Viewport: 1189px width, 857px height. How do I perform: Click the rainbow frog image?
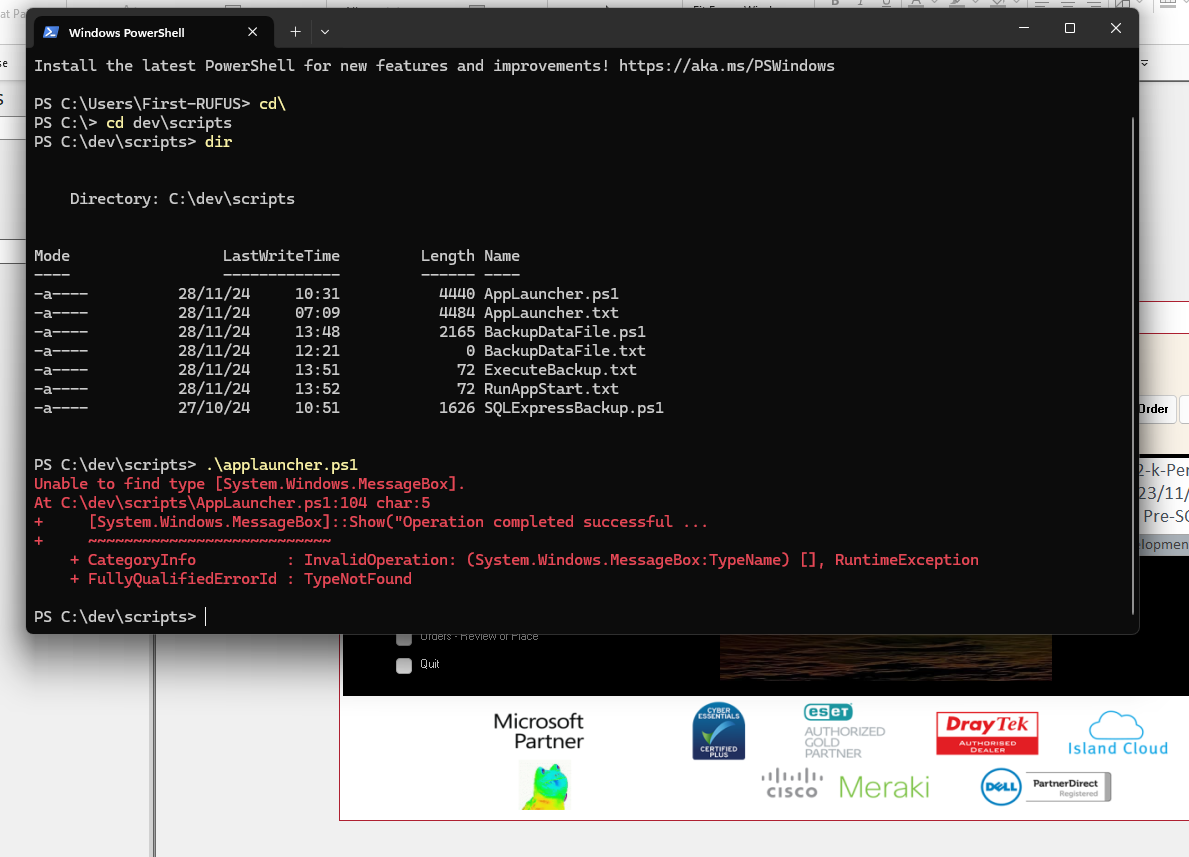[544, 786]
